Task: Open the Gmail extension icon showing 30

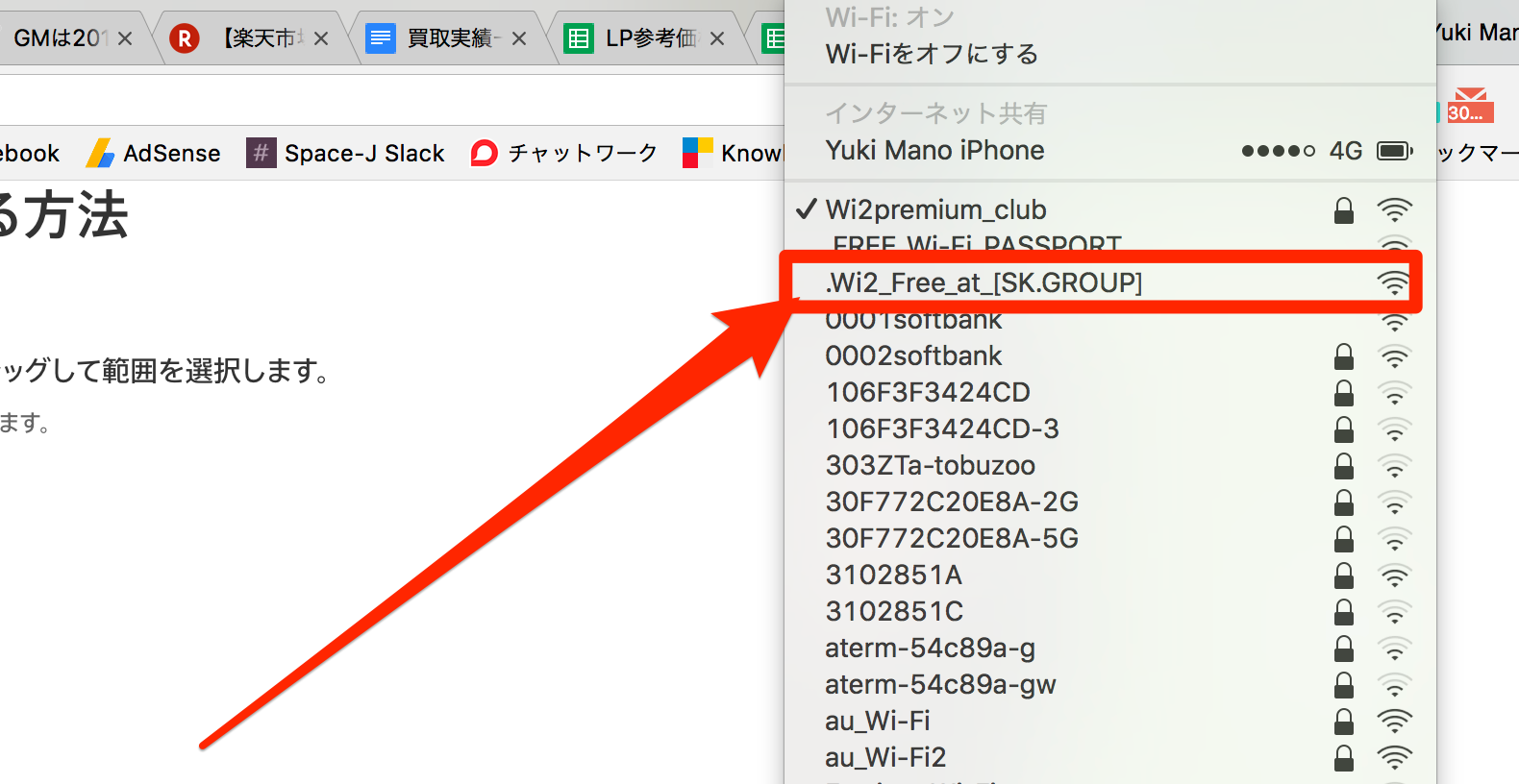Action: click(1471, 105)
